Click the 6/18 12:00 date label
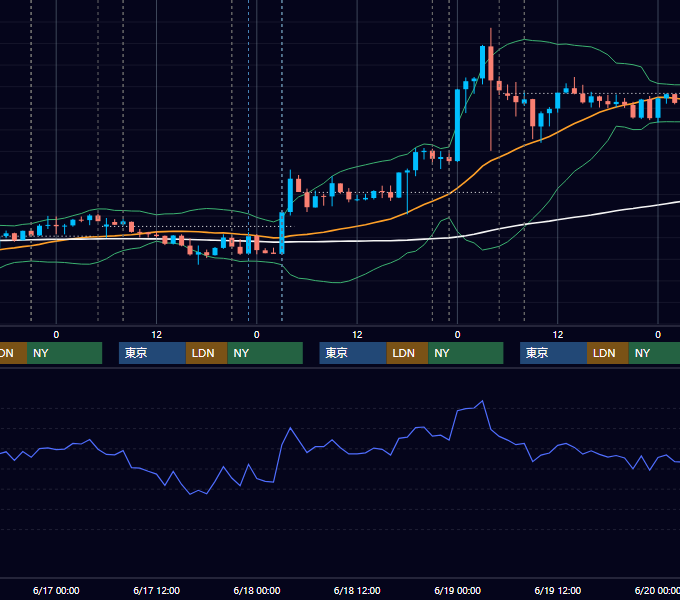Image resolution: width=680 pixels, height=600 pixels. coord(357,590)
